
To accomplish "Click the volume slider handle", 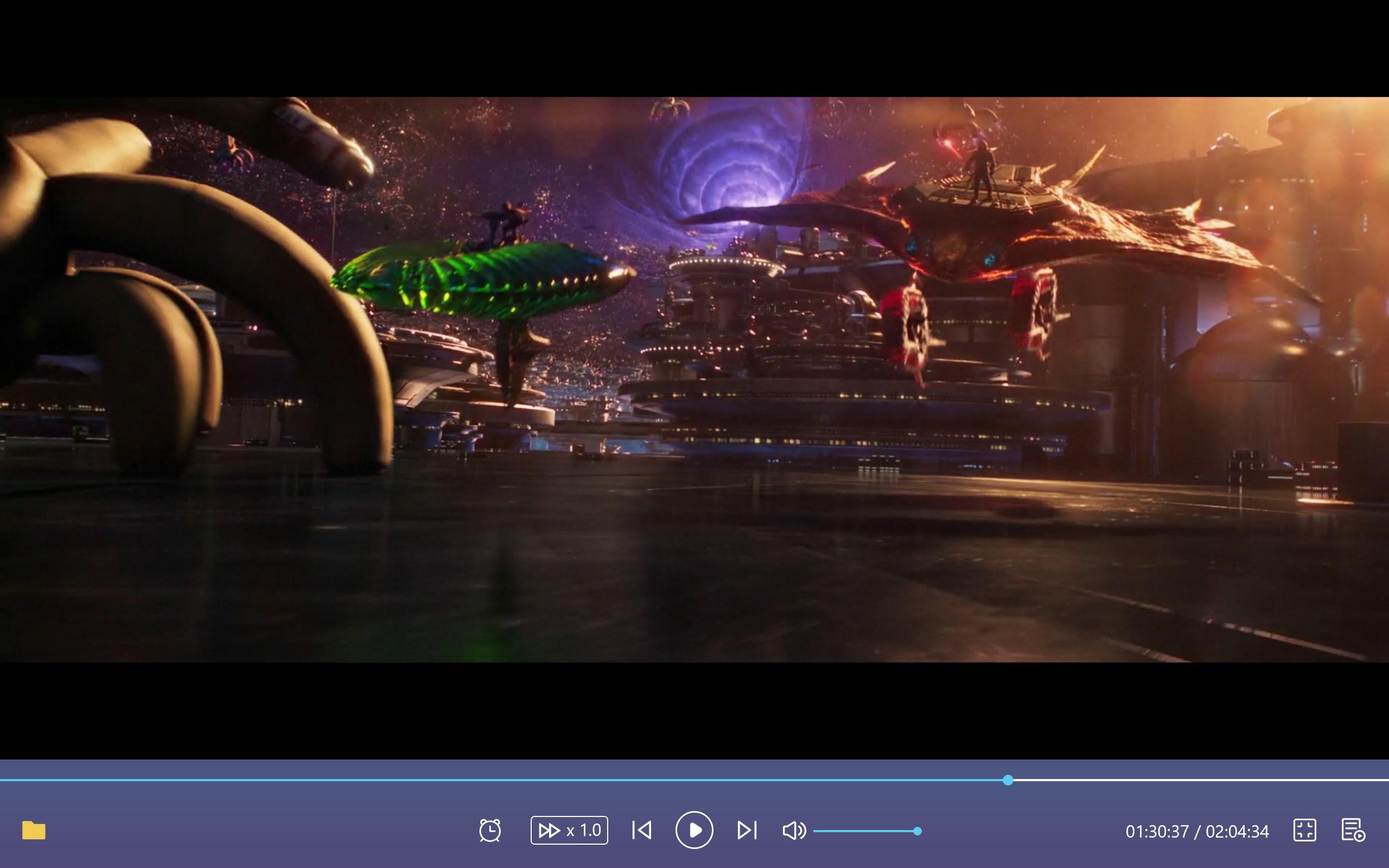I will 917,831.
